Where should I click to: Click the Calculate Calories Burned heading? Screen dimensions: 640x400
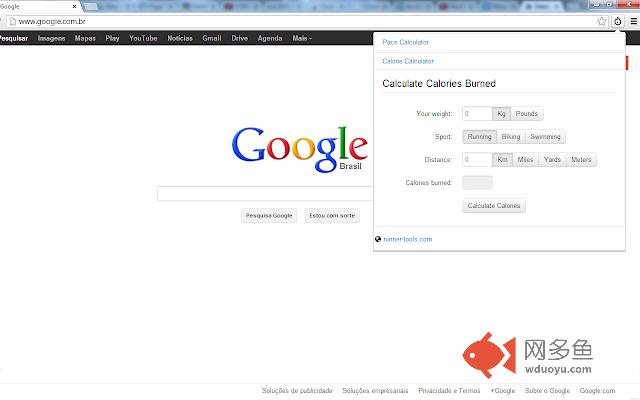pyautogui.click(x=439, y=84)
